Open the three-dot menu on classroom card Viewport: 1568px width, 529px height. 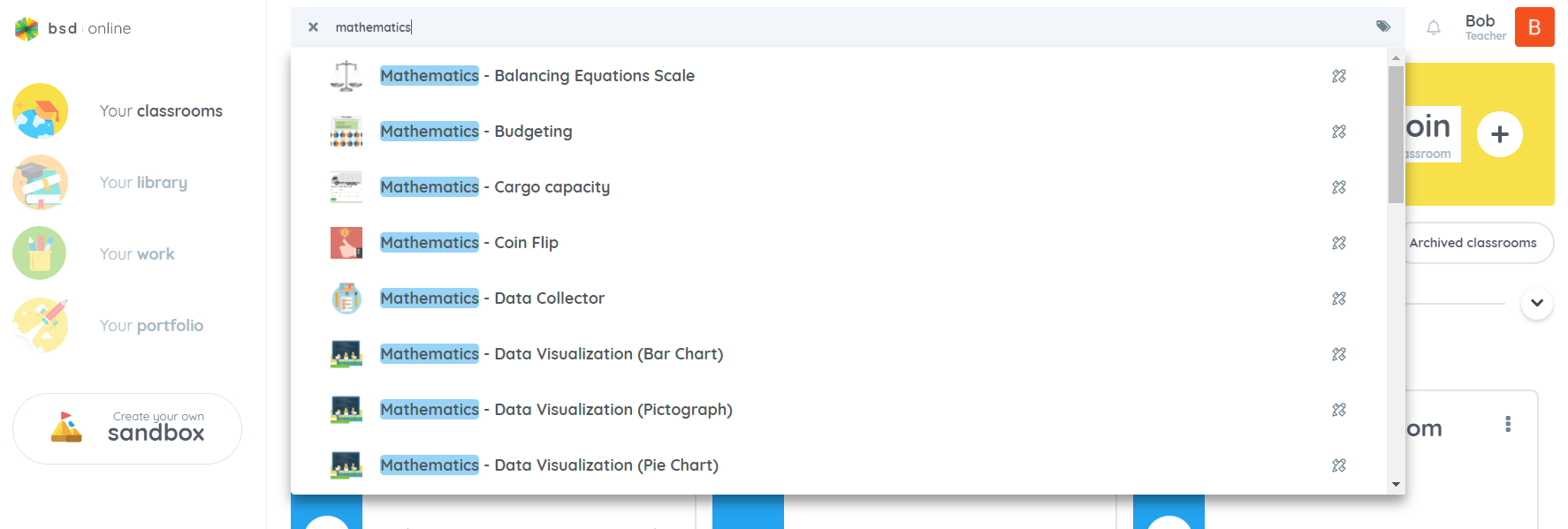(1508, 424)
